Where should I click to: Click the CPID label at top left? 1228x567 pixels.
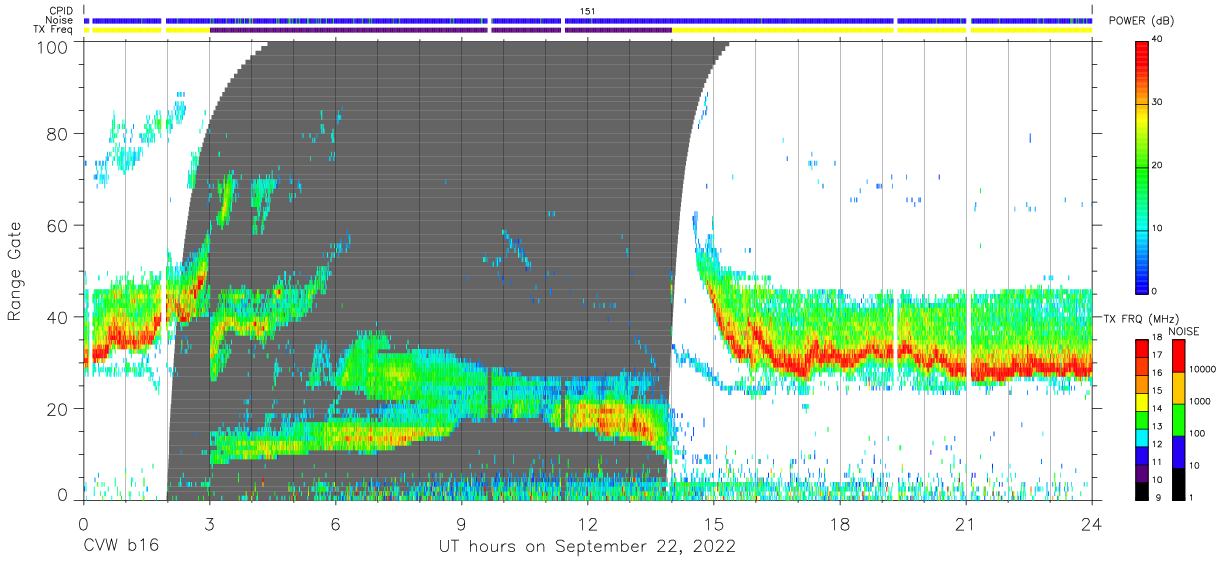(x=60, y=11)
